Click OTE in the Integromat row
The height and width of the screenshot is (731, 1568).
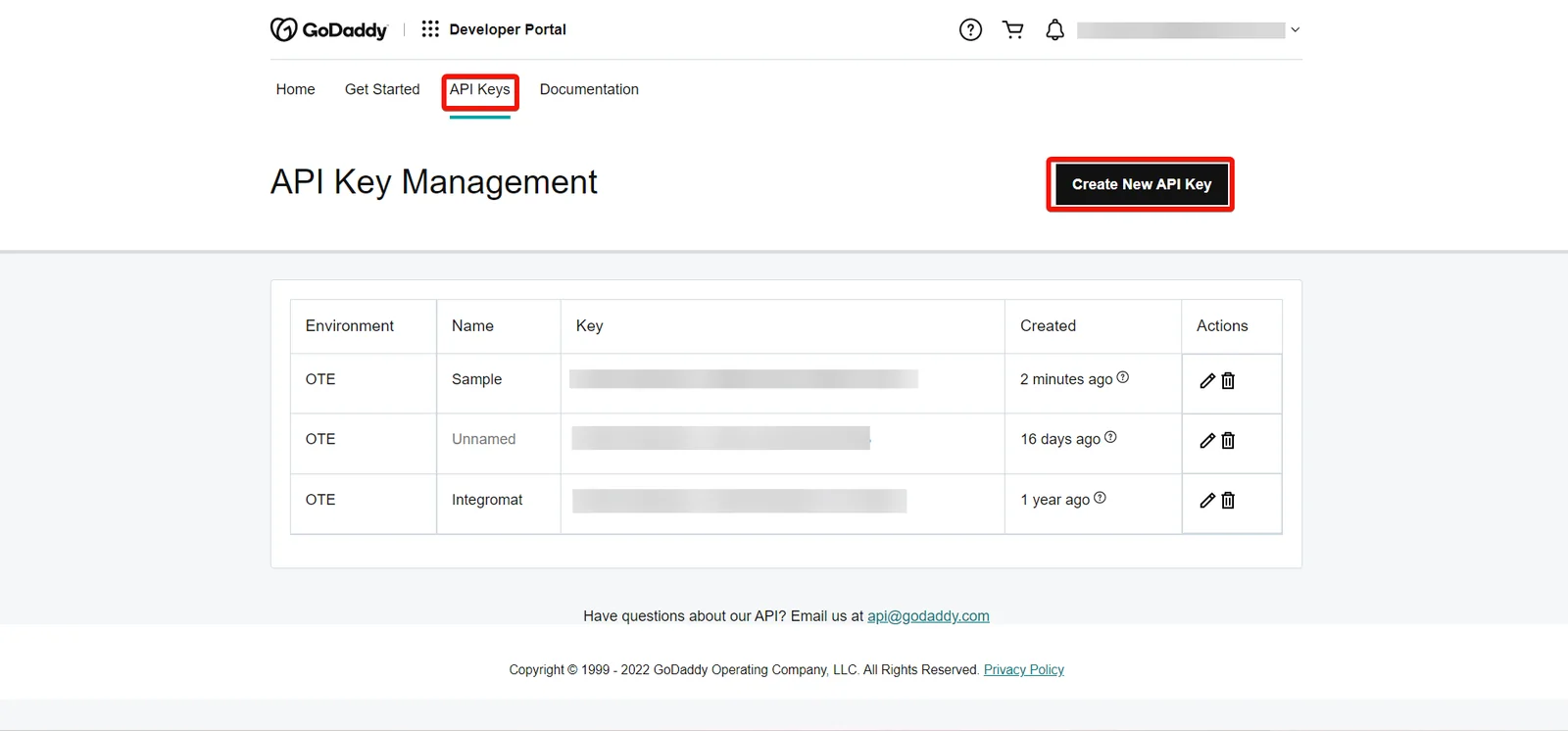[x=320, y=500]
